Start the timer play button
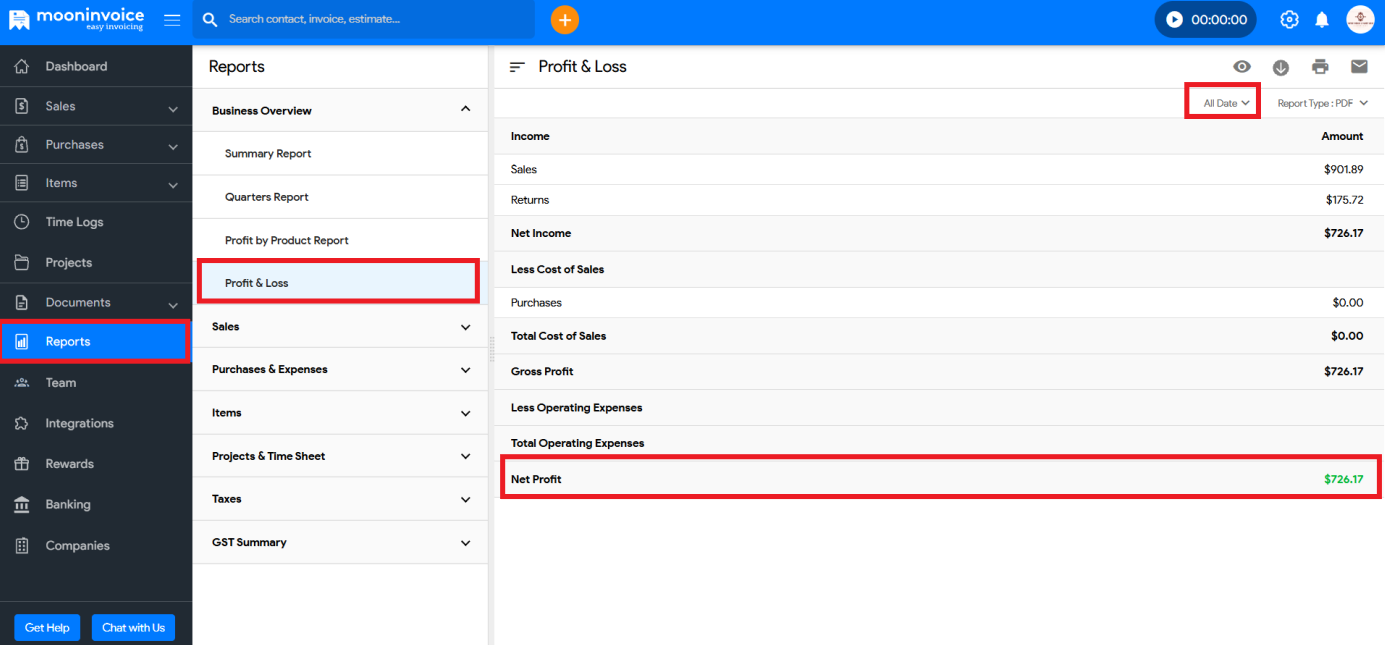Image resolution: width=1385 pixels, height=645 pixels. pyautogui.click(x=1174, y=19)
